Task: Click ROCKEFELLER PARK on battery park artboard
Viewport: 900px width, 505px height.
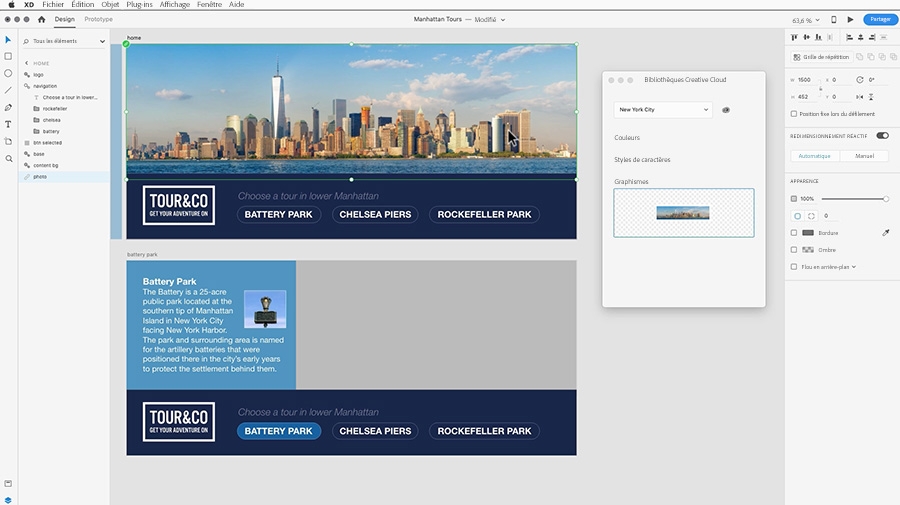Action: coord(484,431)
